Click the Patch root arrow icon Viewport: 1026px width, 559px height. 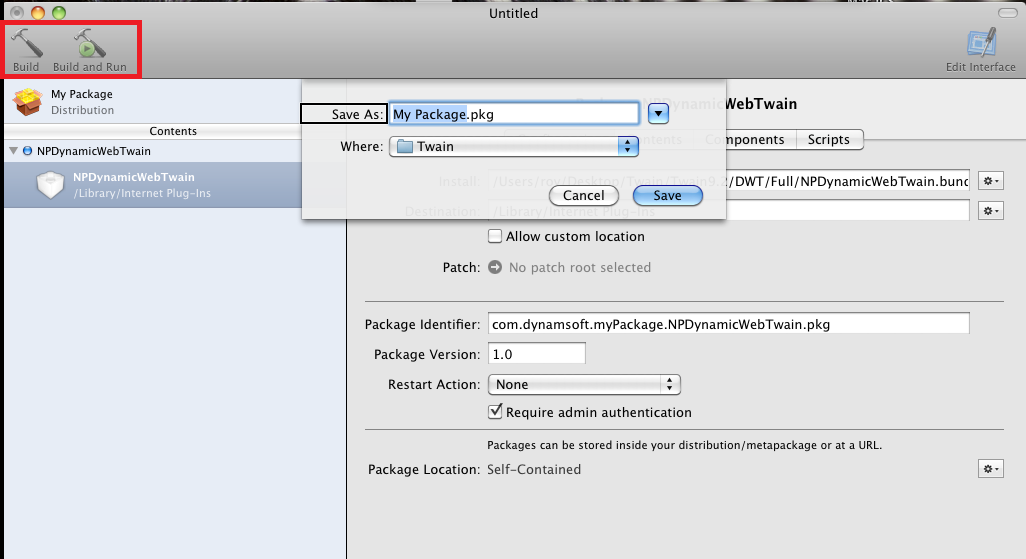point(495,267)
